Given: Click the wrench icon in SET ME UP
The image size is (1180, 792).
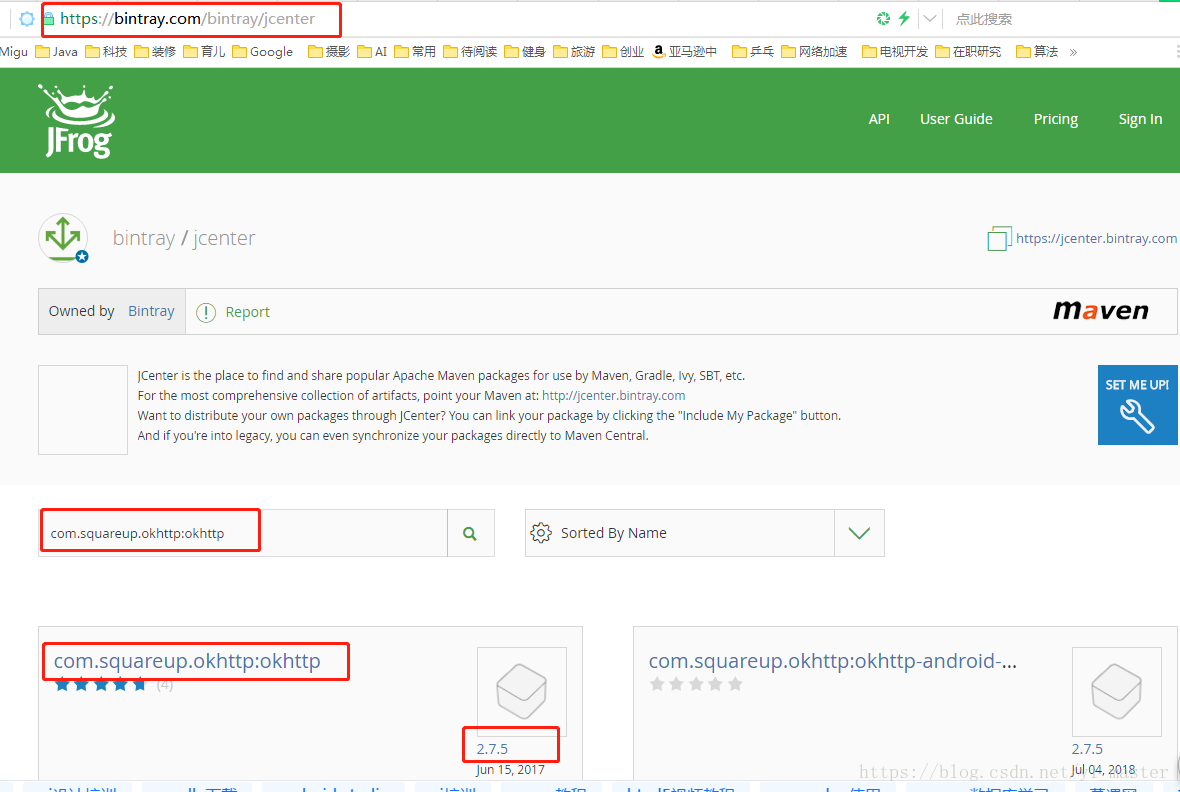Looking at the screenshot, I should (1137, 416).
